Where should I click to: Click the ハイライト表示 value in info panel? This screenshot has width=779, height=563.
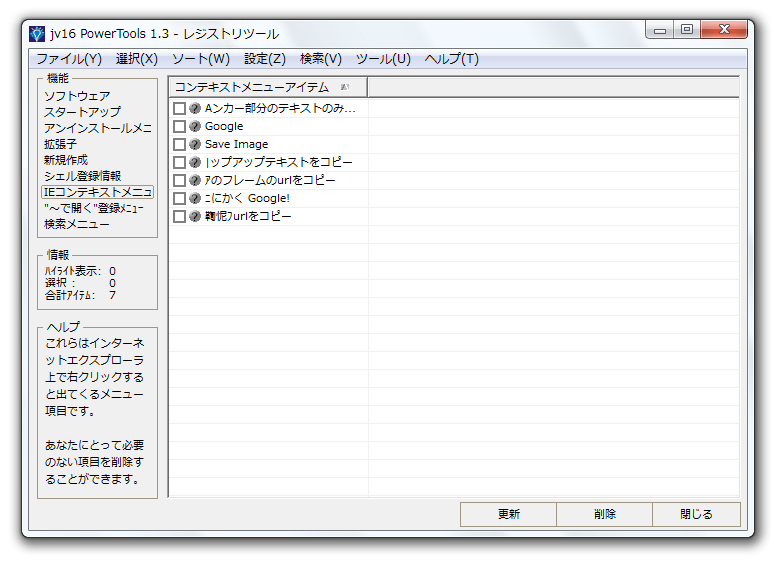(x=112, y=271)
